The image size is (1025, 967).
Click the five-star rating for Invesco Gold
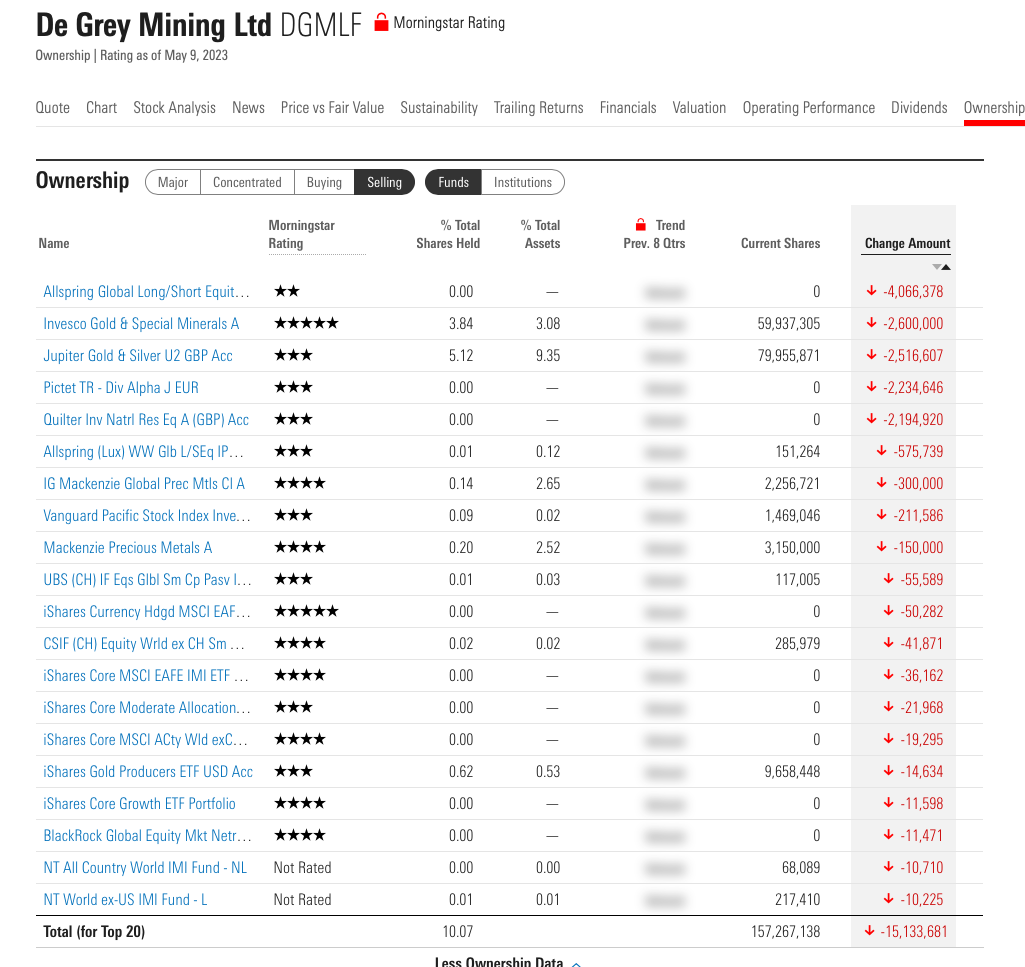point(306,323)
